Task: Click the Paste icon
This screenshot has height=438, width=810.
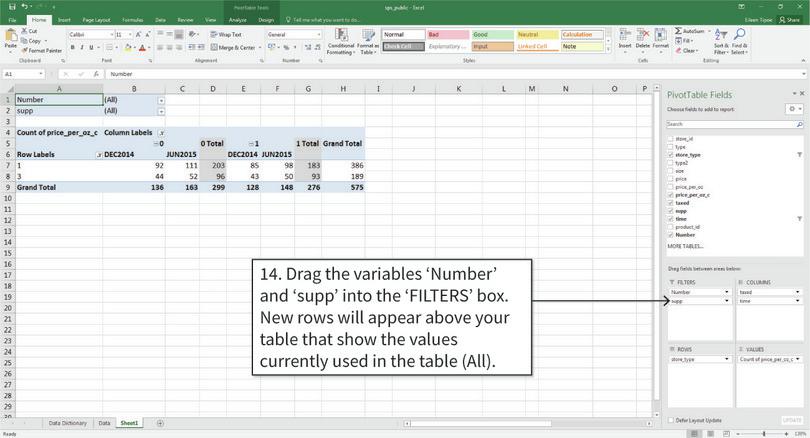Action: (x=10, y=37)
